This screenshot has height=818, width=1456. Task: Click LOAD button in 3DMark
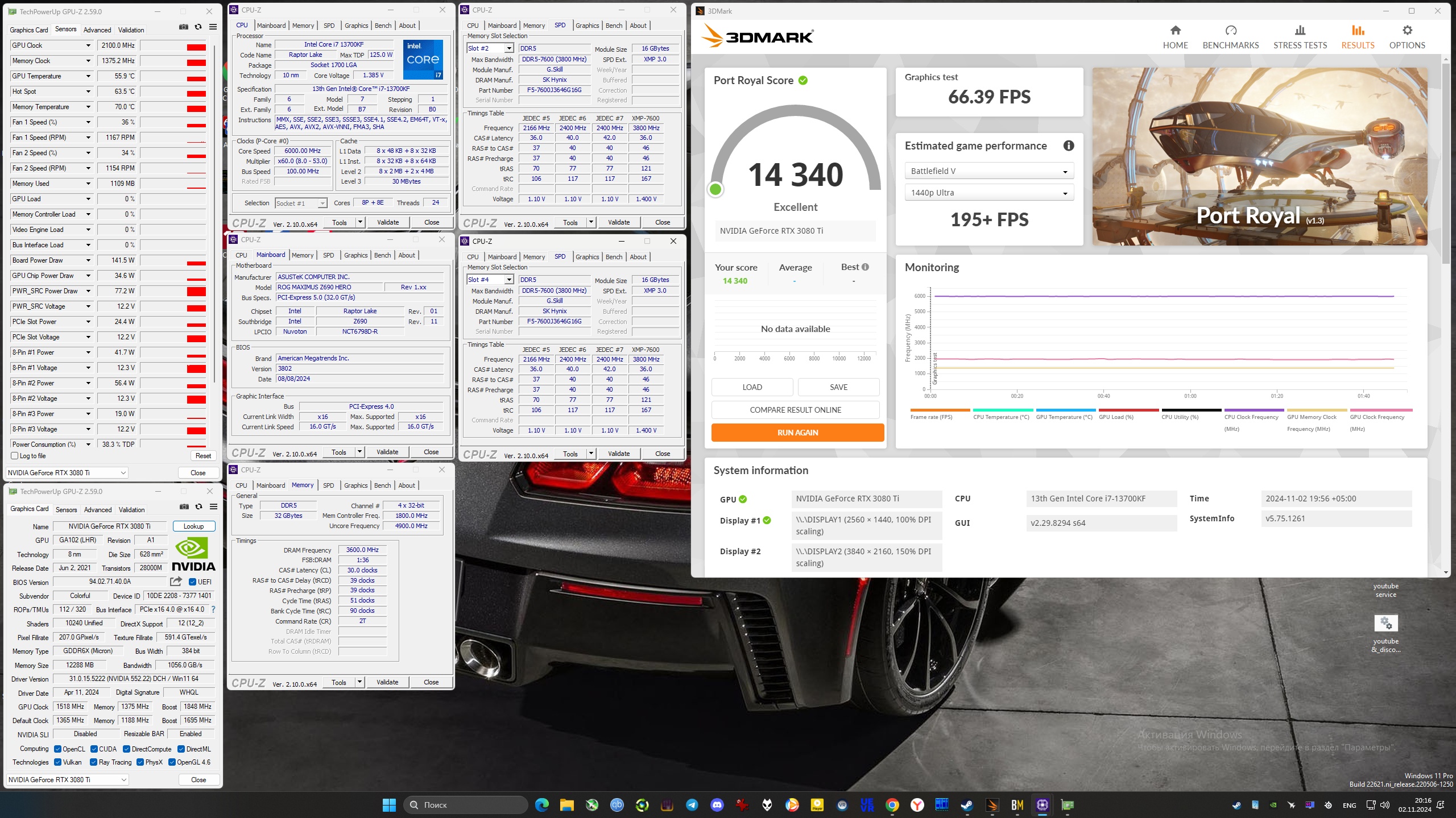[752, 387]
